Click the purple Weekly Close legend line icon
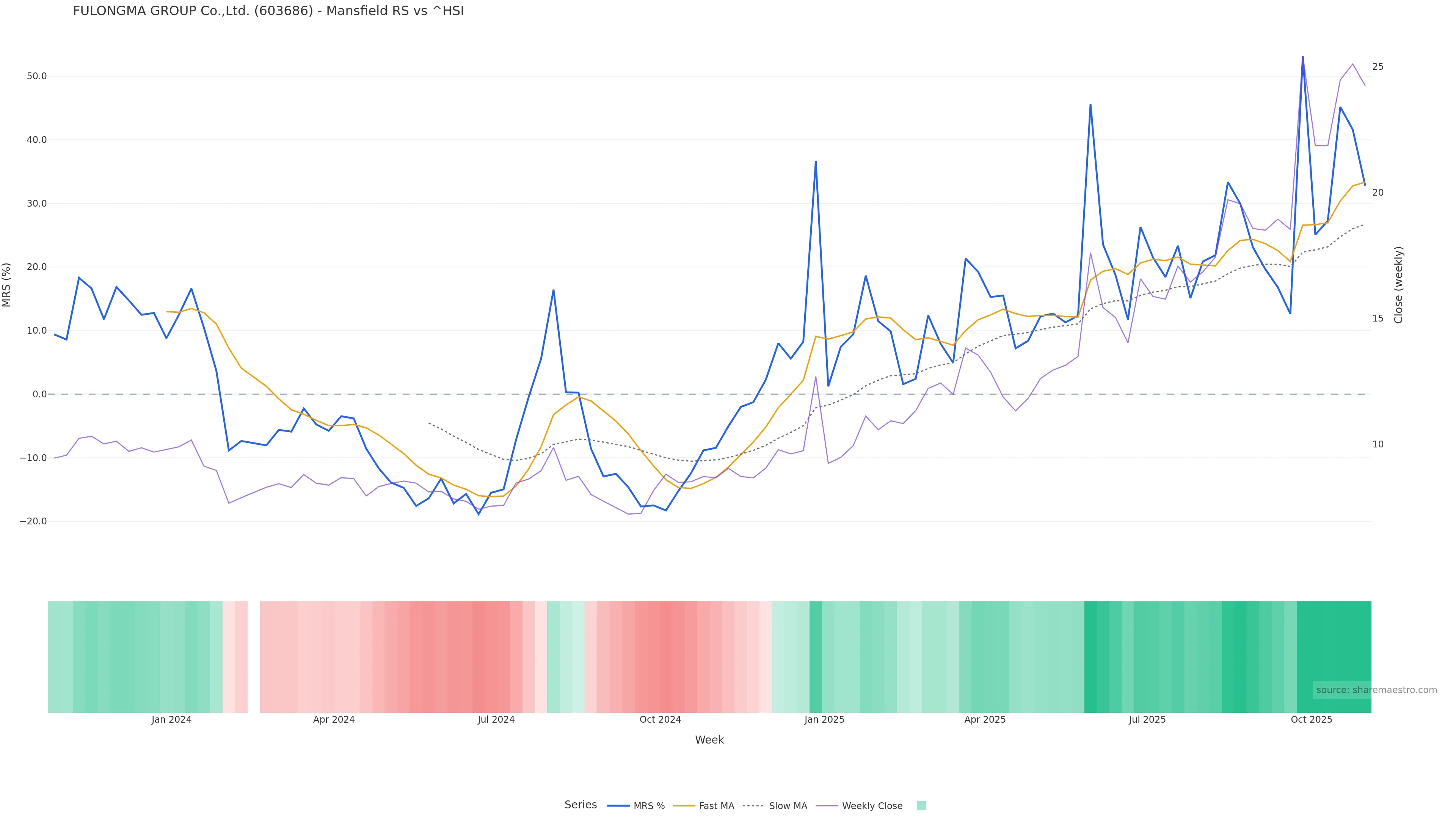The height and width of the screenshot is (819, 1456). (827, 806)
